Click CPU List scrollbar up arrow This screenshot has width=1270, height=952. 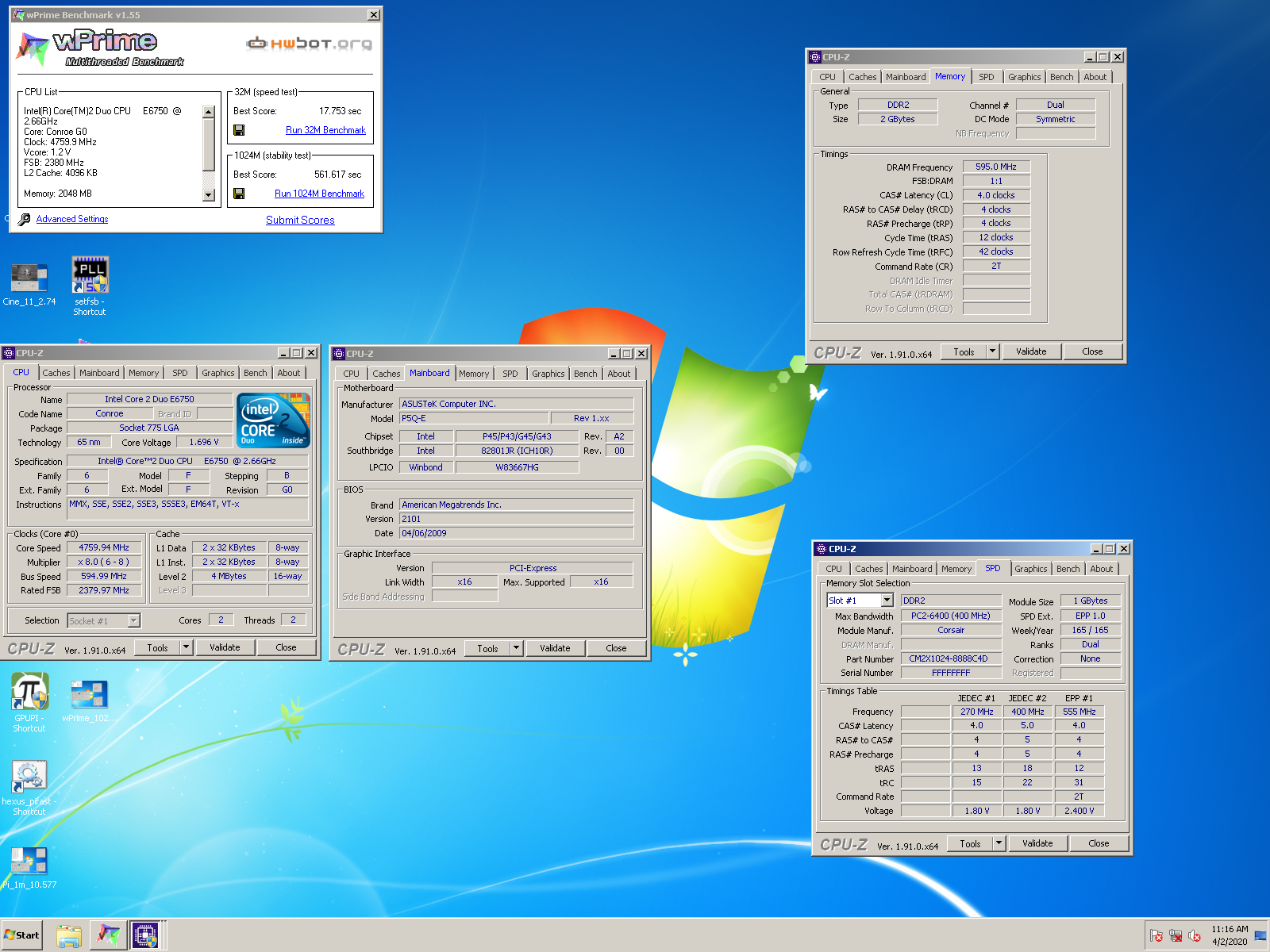click(x=209, y=112)
